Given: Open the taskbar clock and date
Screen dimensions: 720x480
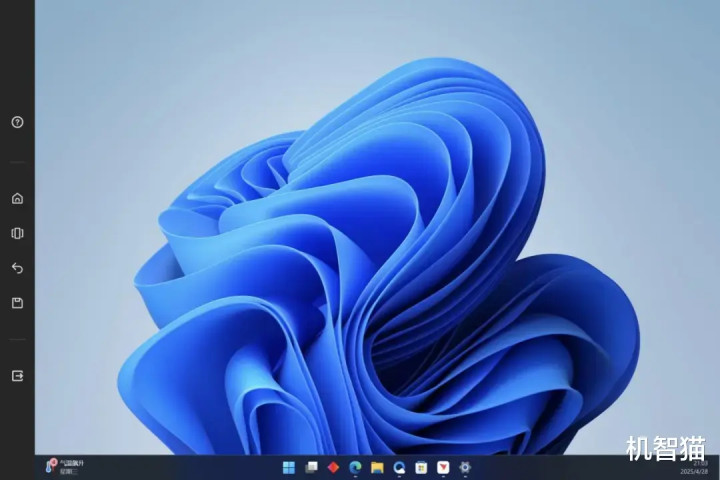Looking at the screenshot, I should coord(694,468).
